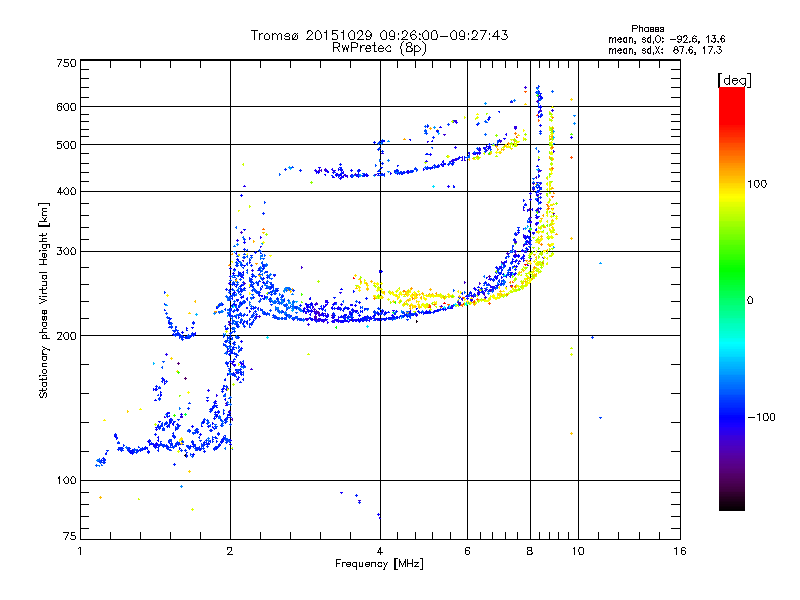Click the y-axis tick label '750'
This screenshot has height=600, width=800.
coord(66,63)
